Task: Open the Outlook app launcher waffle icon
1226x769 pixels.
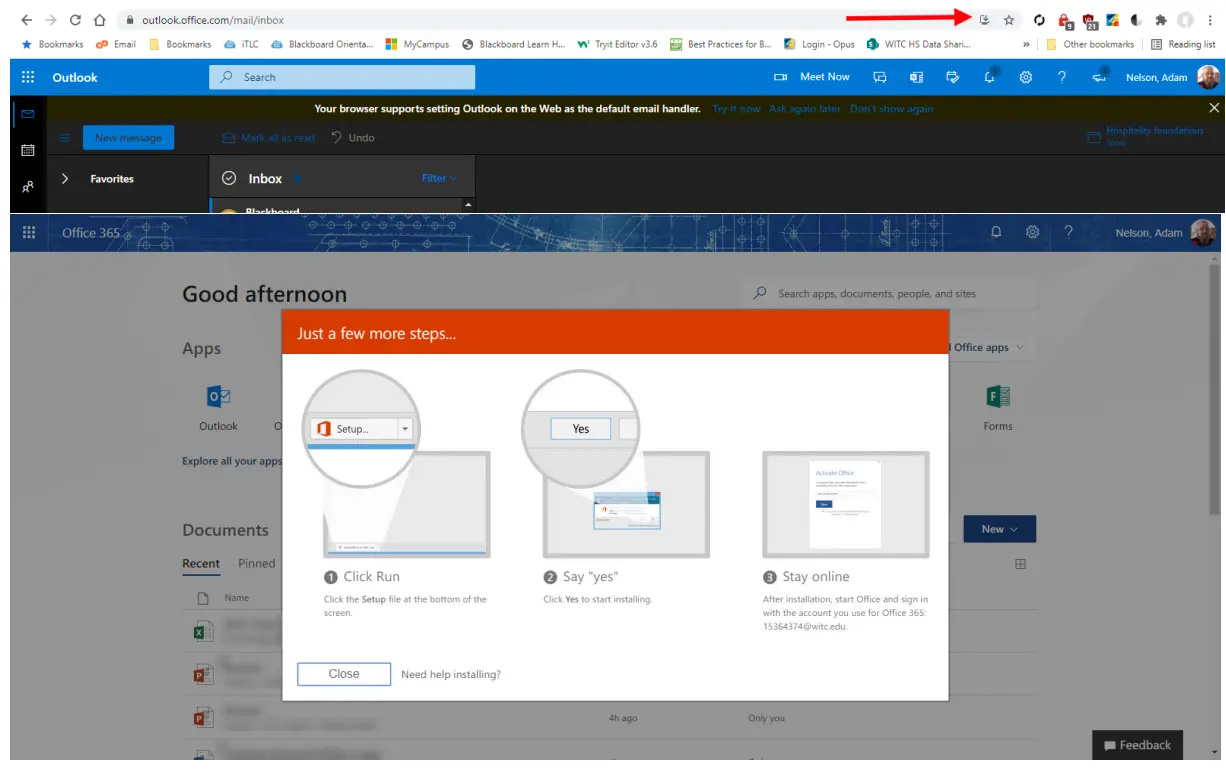Action: 28,77
